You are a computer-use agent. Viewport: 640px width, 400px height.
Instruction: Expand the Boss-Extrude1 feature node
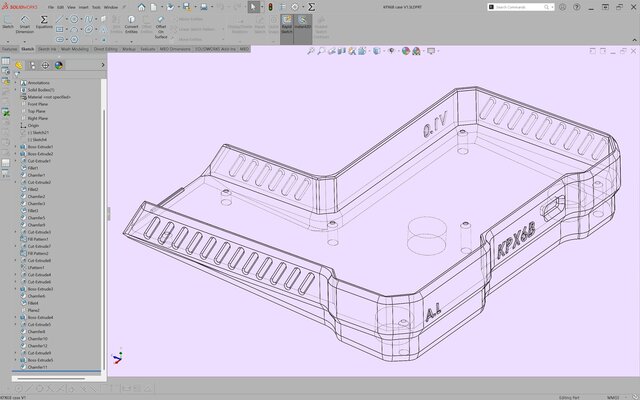[x=15, y=146]
